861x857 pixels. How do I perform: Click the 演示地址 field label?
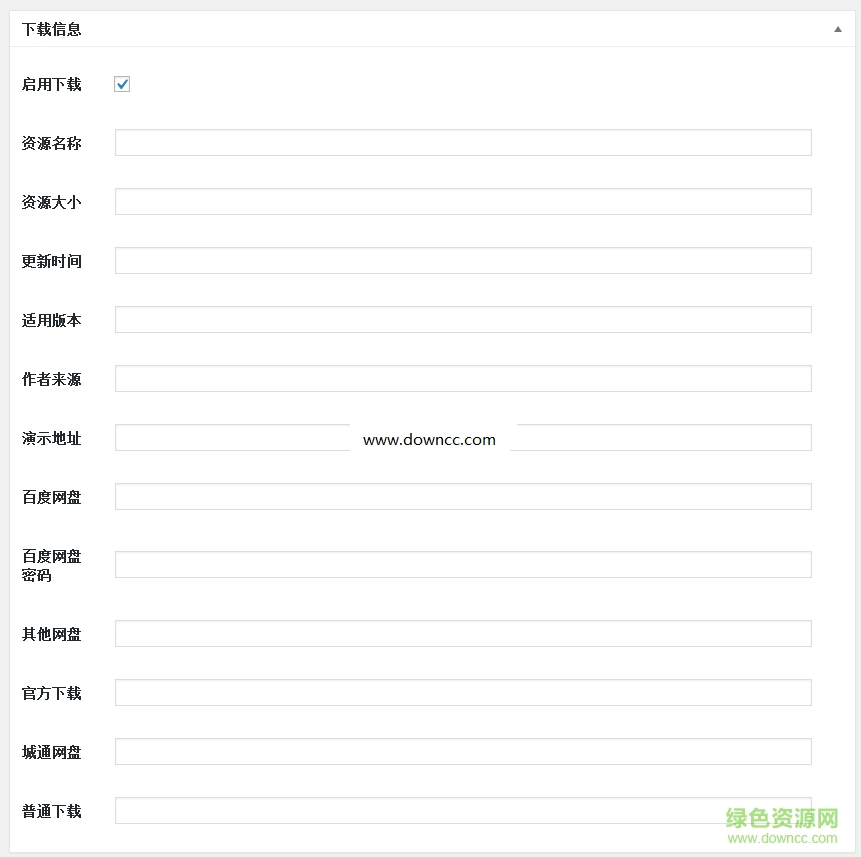(51, 437)
